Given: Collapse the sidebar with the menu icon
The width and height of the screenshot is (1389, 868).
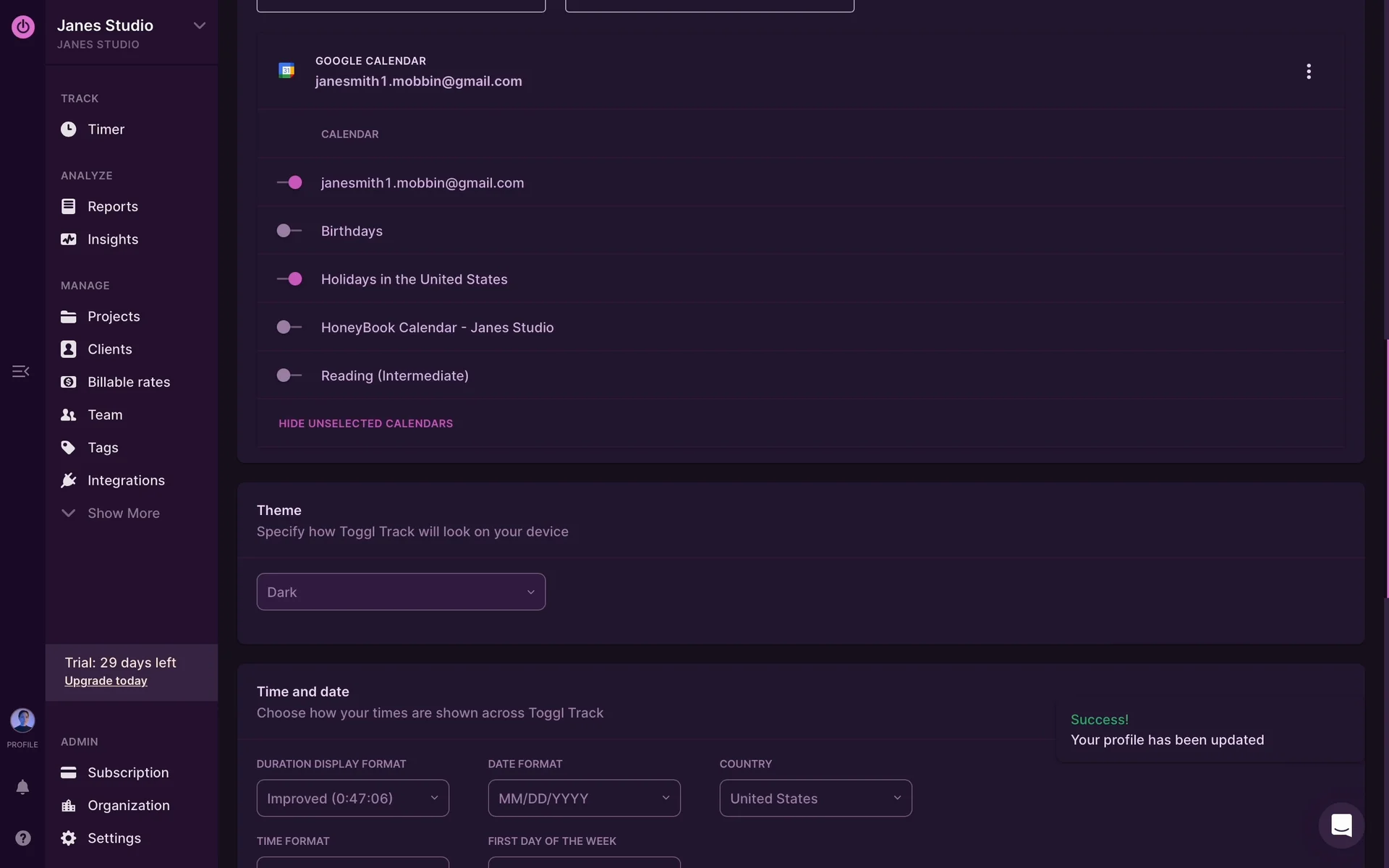Looking at the screenshot, I should tap(20, 371).
